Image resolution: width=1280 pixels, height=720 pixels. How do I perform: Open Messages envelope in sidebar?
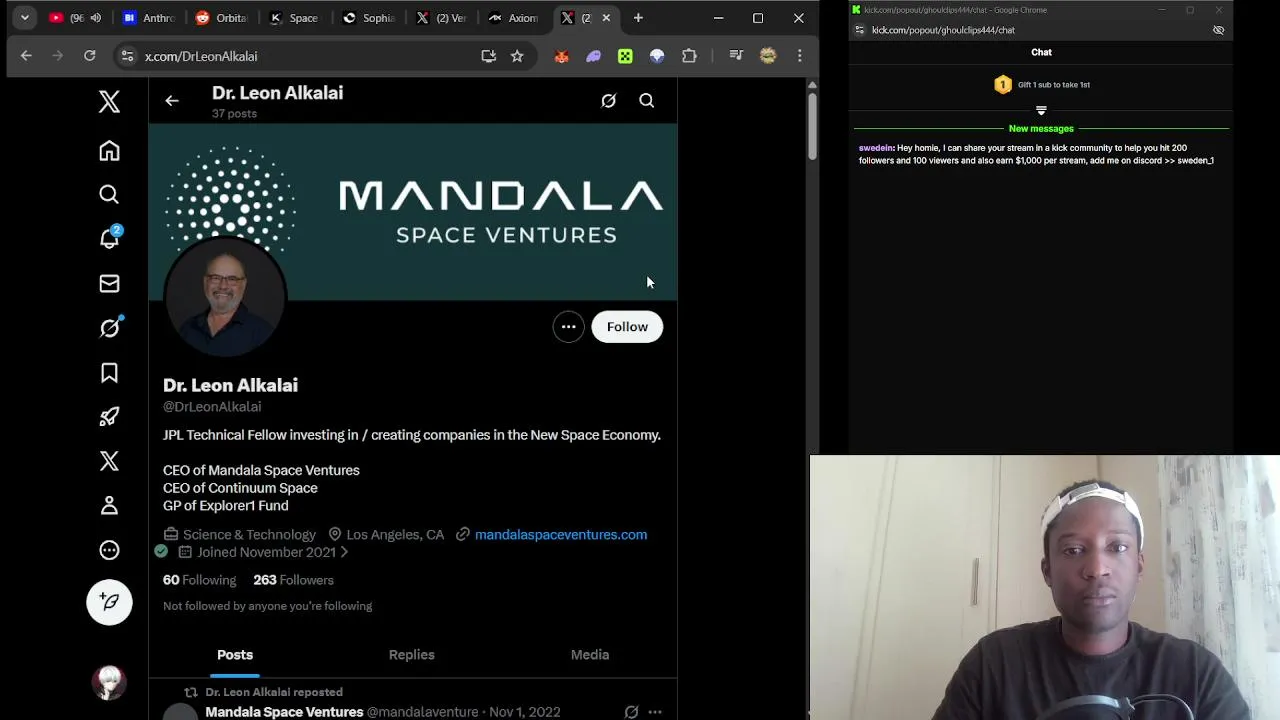(109, 284)
